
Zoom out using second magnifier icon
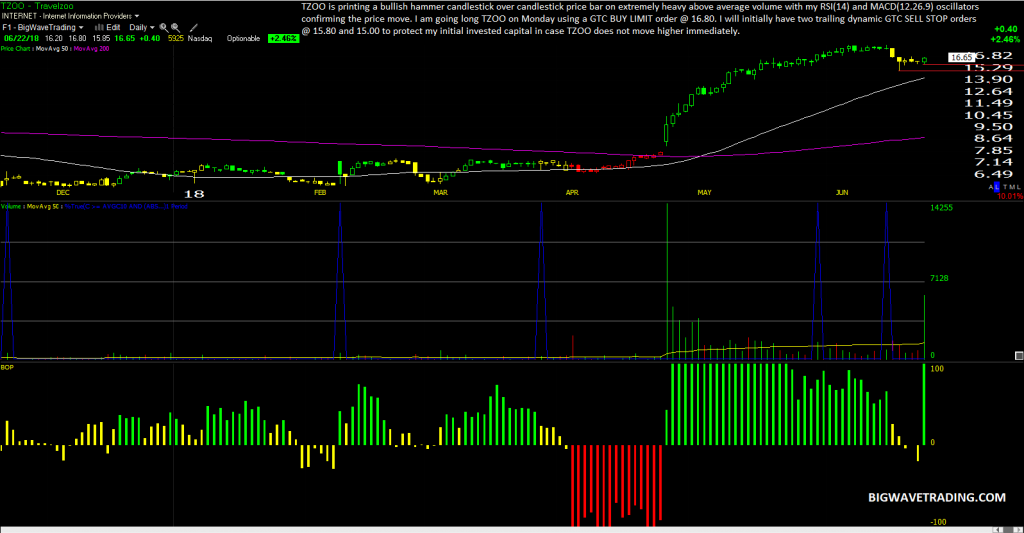pyautogui.click(x=176, y=27)
